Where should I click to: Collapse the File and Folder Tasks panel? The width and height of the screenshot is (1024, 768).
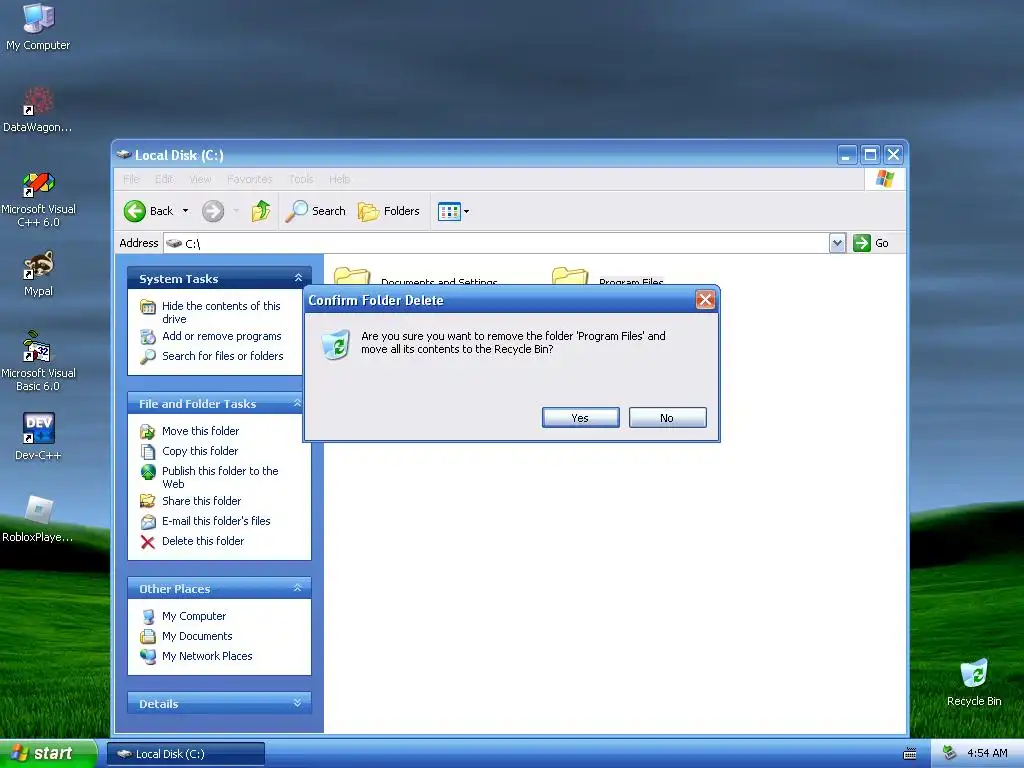(298, 404)
